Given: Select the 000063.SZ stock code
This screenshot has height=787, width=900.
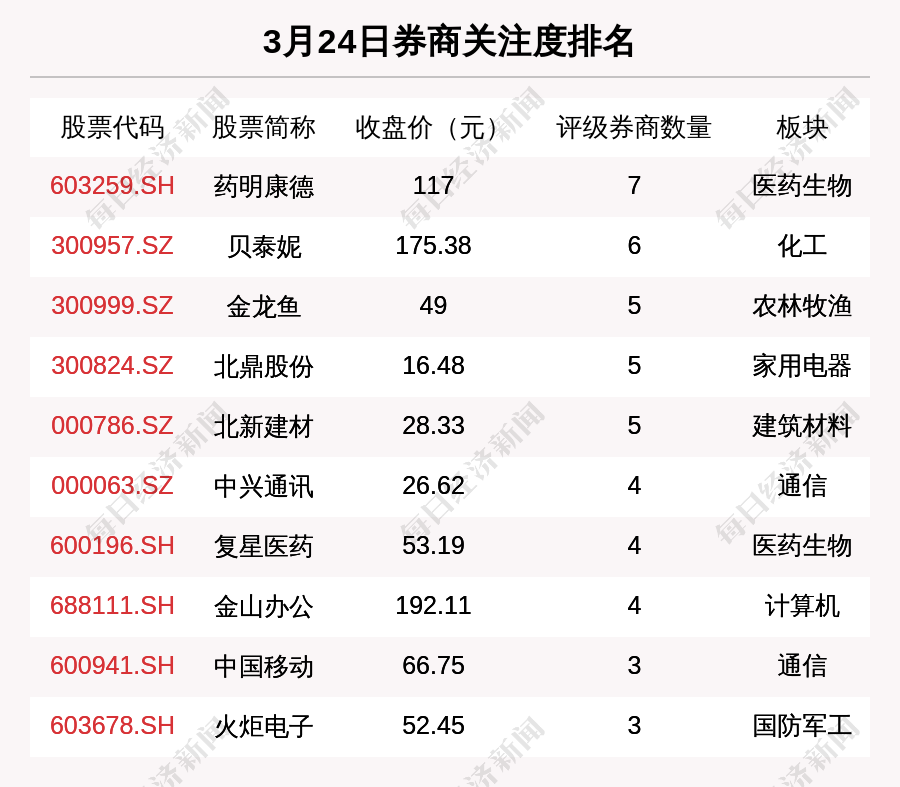Looking at the screenshot, I should (x=112, y=486).
